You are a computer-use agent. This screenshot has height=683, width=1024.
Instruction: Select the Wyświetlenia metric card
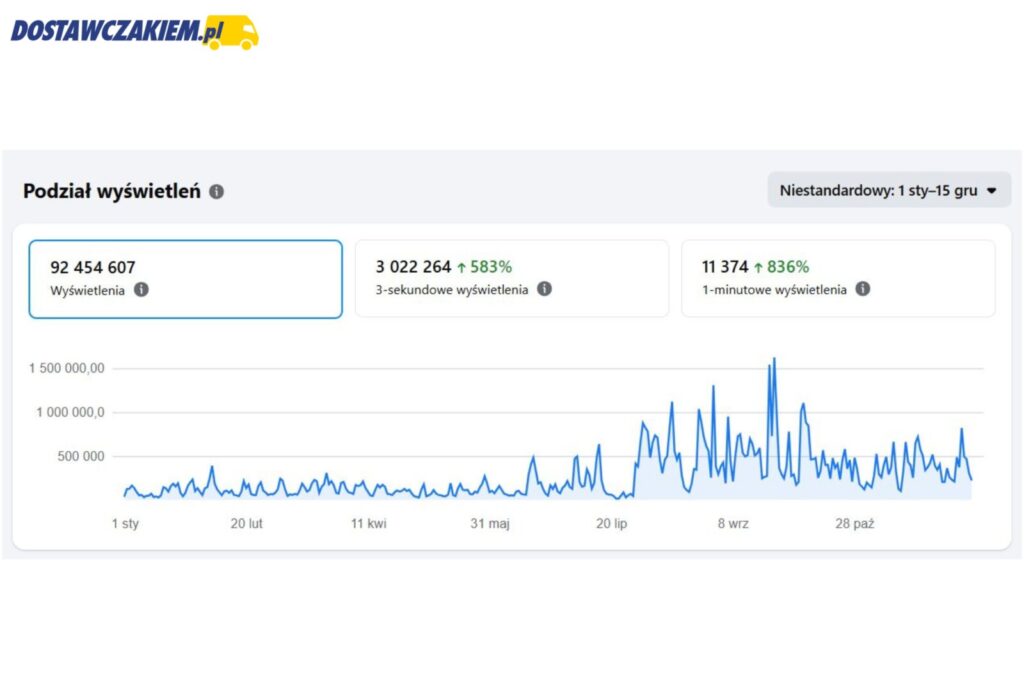(185, 279)
